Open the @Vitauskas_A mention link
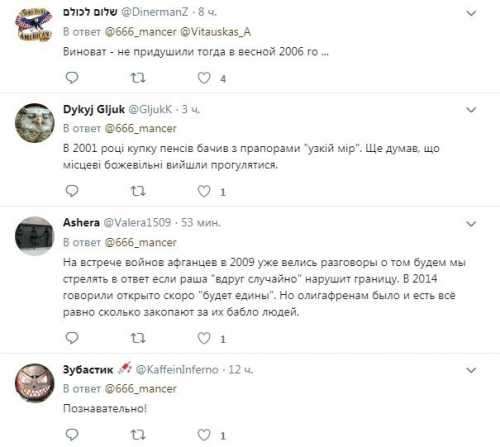500x447 pixels. point(215,32)
